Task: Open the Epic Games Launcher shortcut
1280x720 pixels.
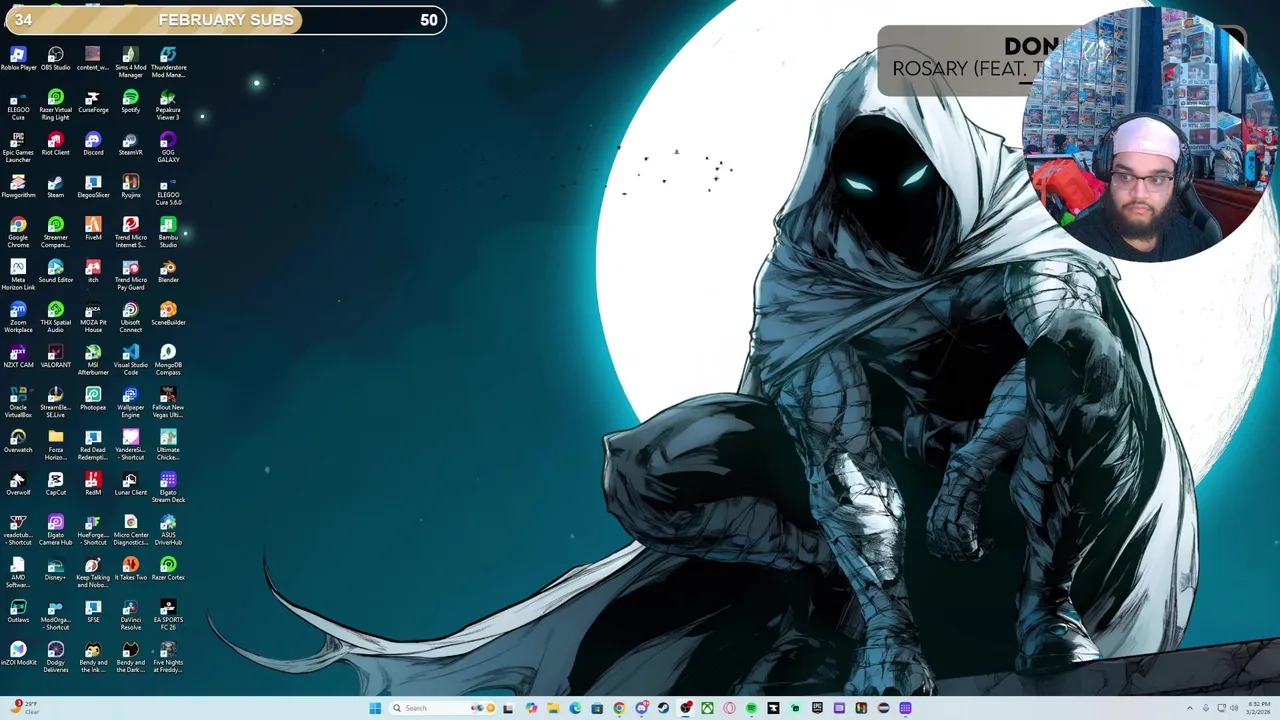Action: coord(18,147)
